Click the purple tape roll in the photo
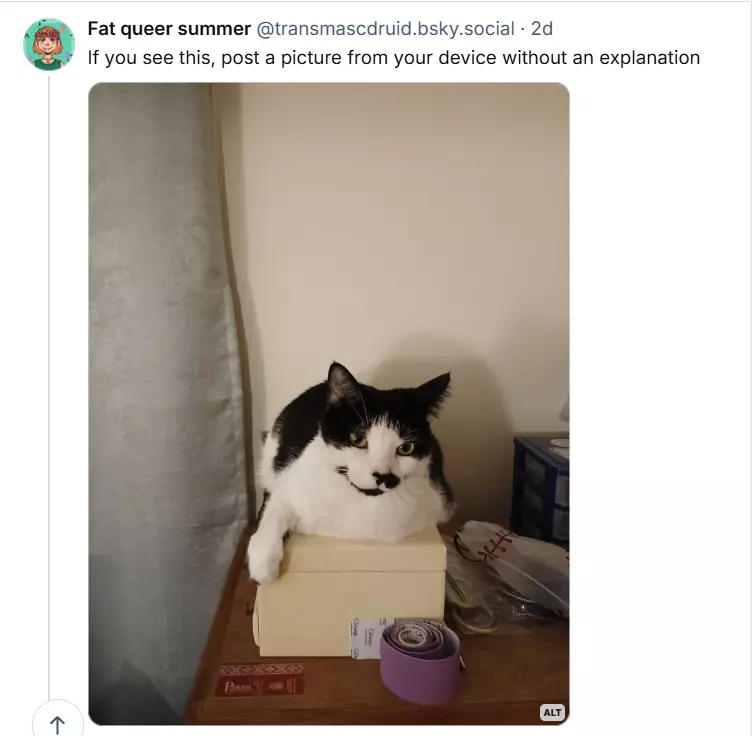Screen dimensions: 752x736 click(x=421, y=662)
